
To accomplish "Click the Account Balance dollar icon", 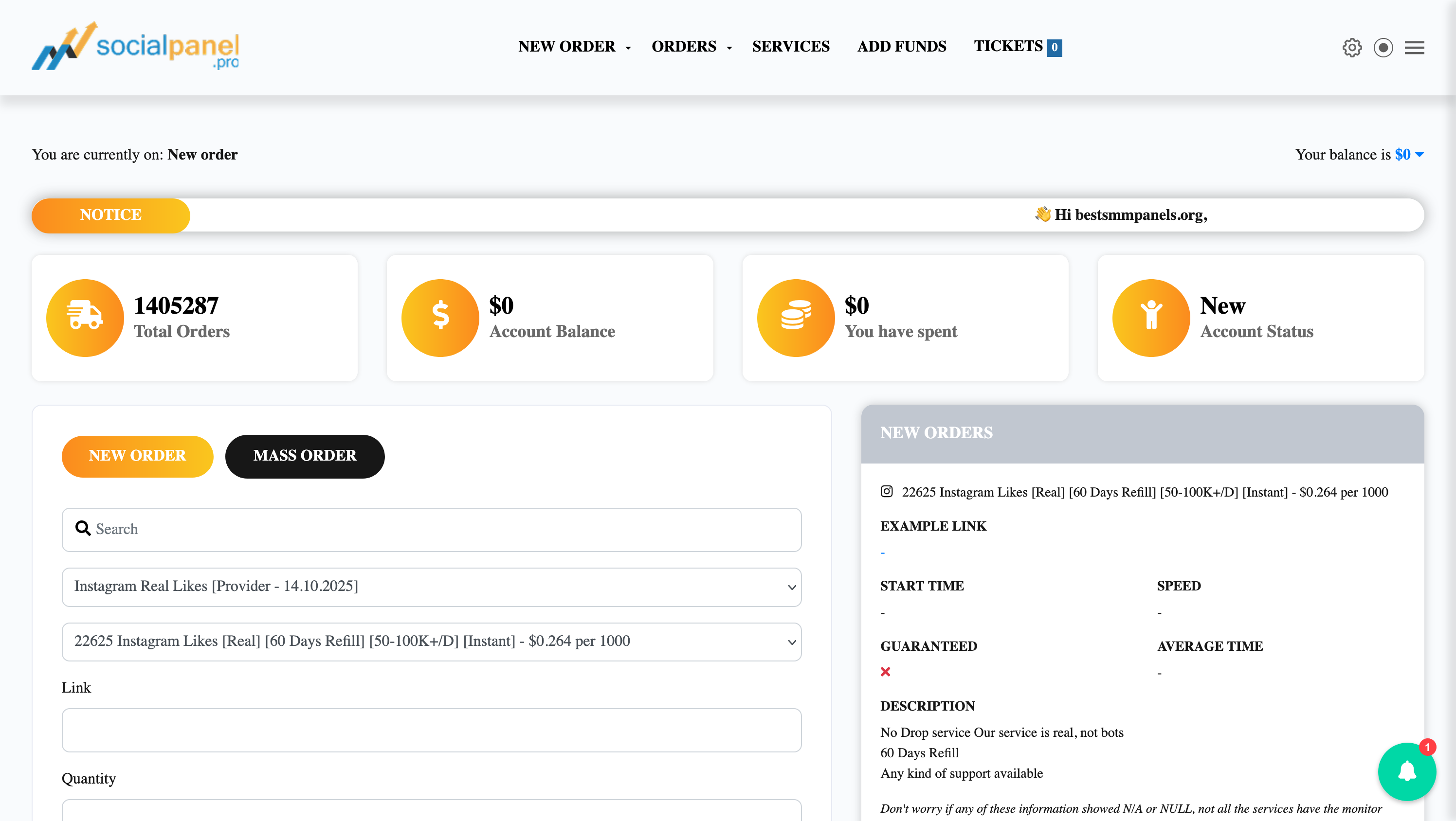I will (x=440, y=318).
